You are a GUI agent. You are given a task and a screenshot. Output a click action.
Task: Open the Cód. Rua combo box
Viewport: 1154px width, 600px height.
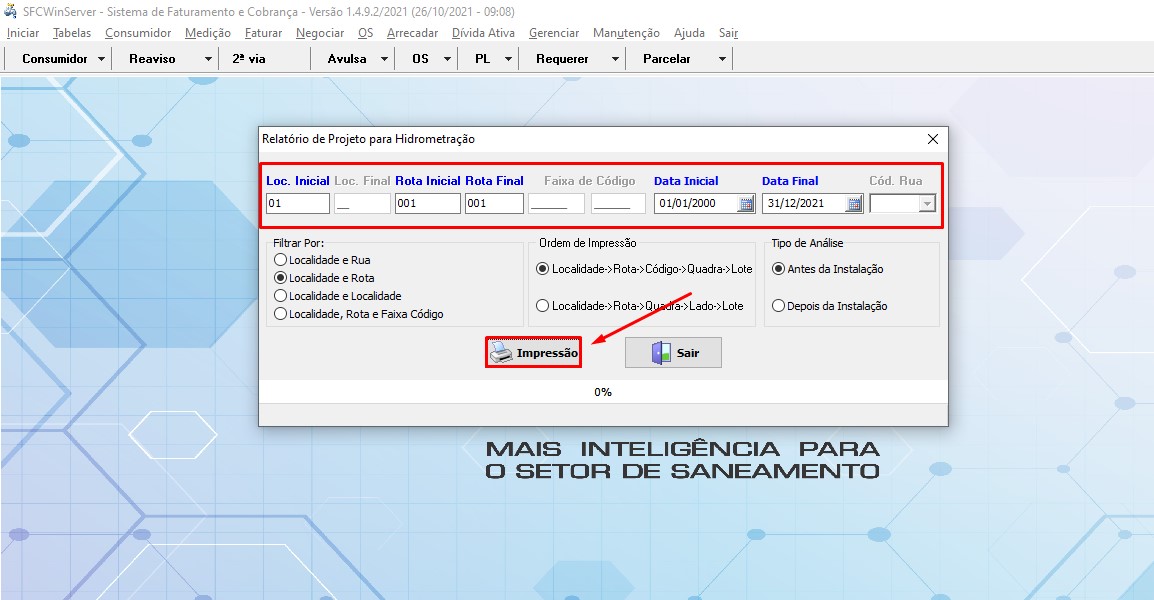coord(926,204)
